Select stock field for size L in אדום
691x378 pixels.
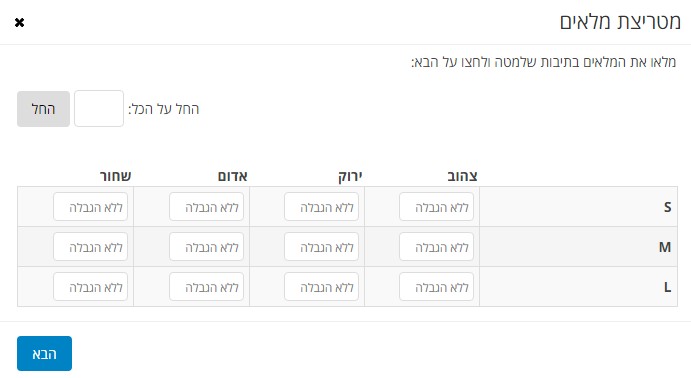point(206,287)
